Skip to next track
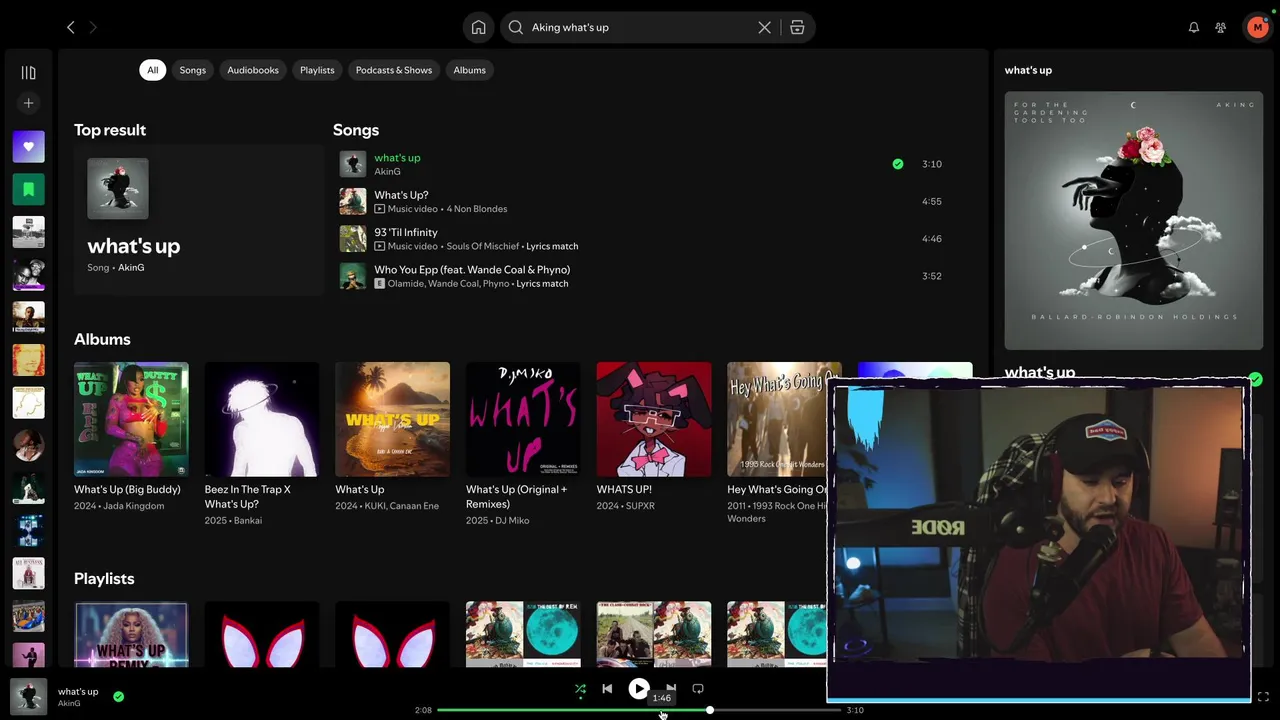The height and width of the screenshot is (720, 1280). [x=671, y=688]
